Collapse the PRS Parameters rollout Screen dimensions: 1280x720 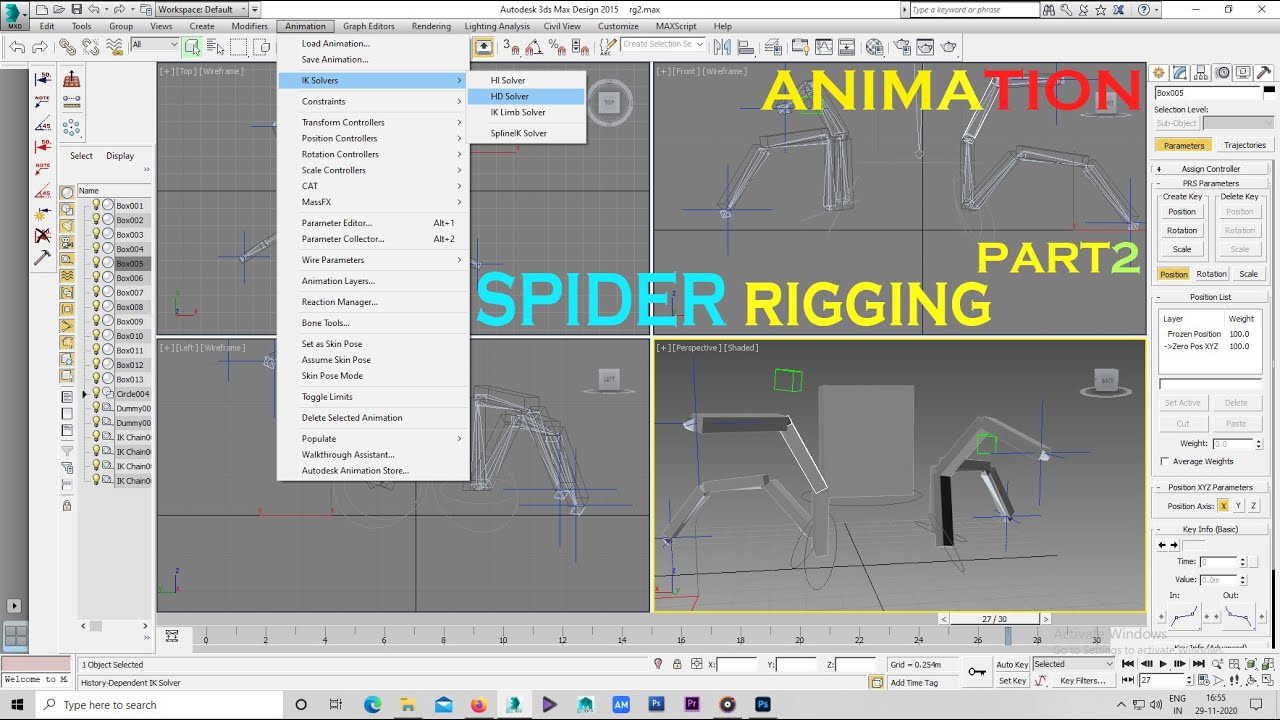coord(1211,183)
